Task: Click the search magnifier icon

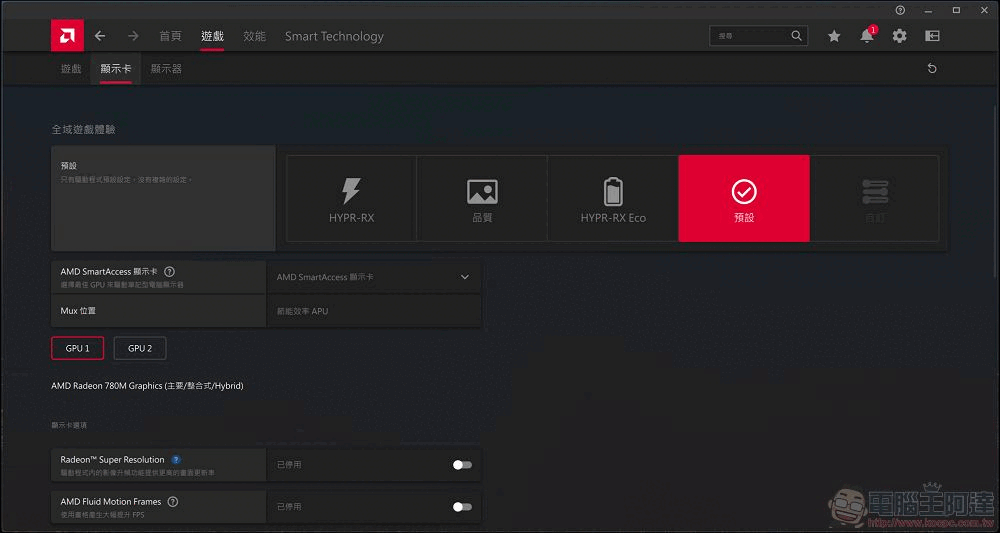Action: [x=797, y=36]
